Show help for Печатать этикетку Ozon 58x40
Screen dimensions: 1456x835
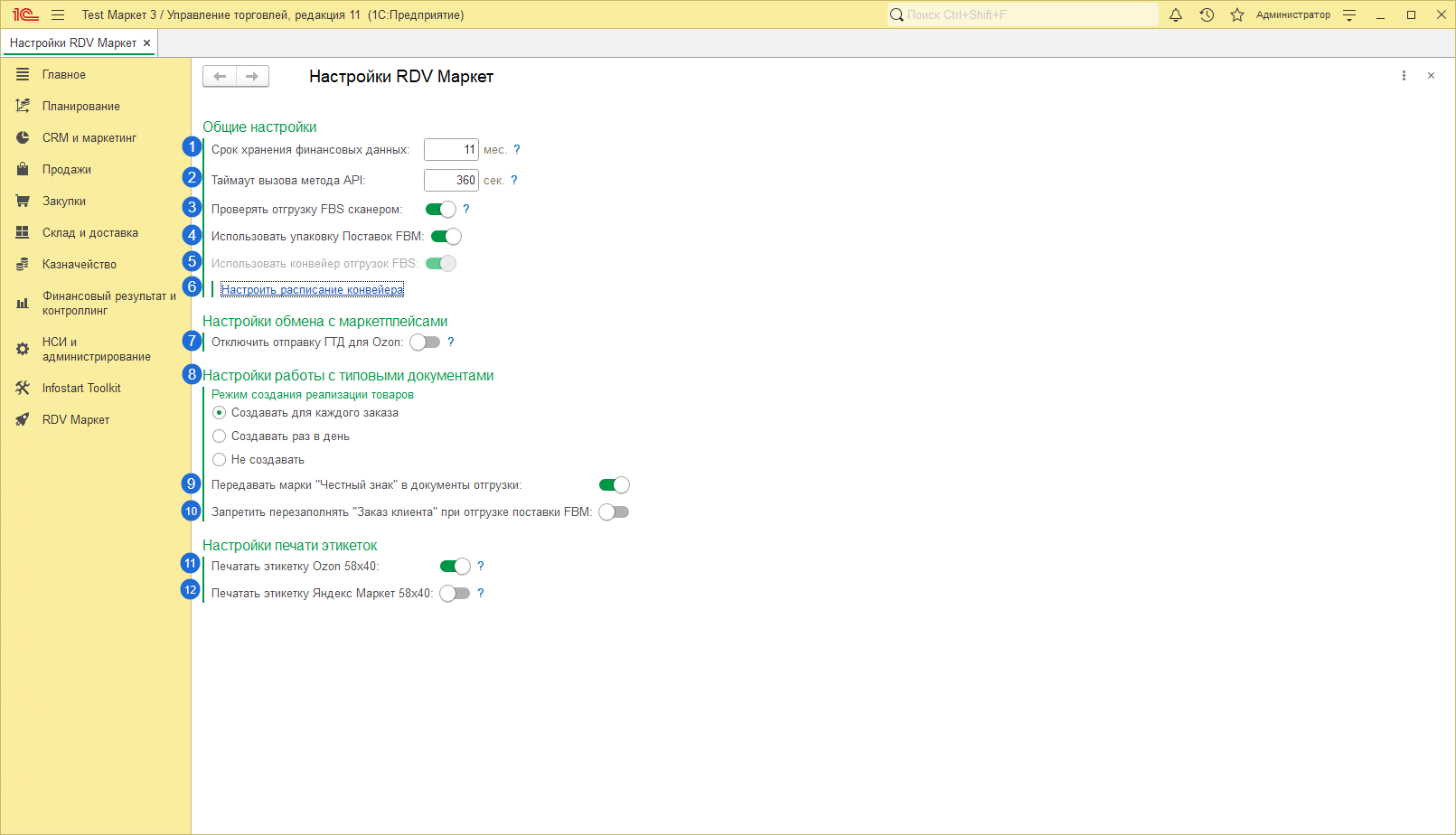pyautogui.click(x=481, y=566)
